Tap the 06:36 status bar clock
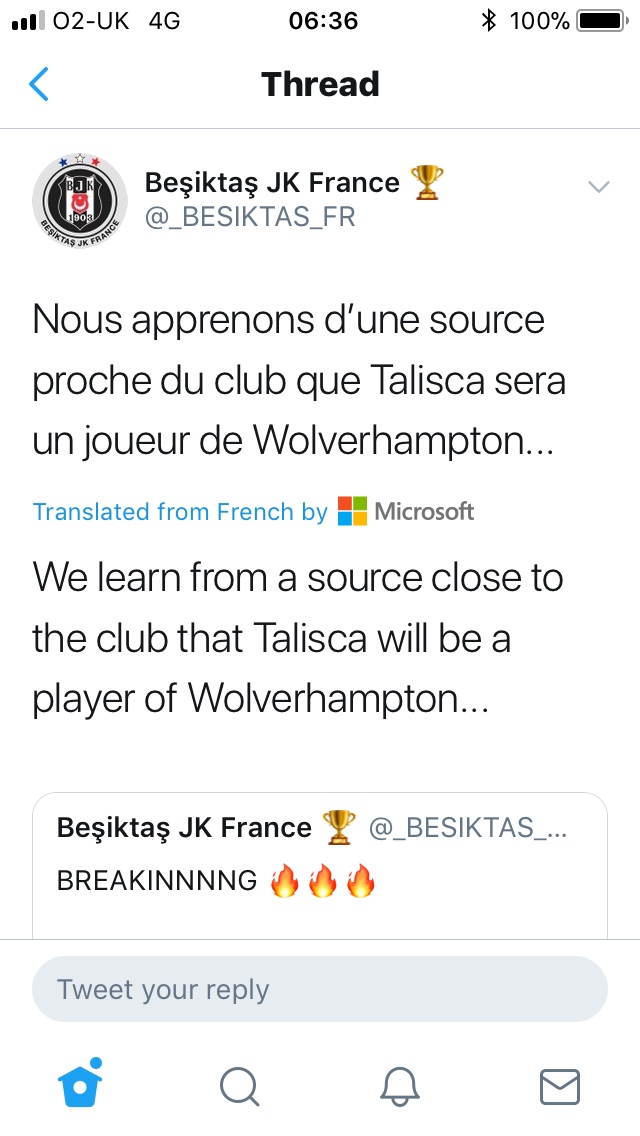Image resolution: width=640 pixels, height=1136 pixels. [323, 21]
